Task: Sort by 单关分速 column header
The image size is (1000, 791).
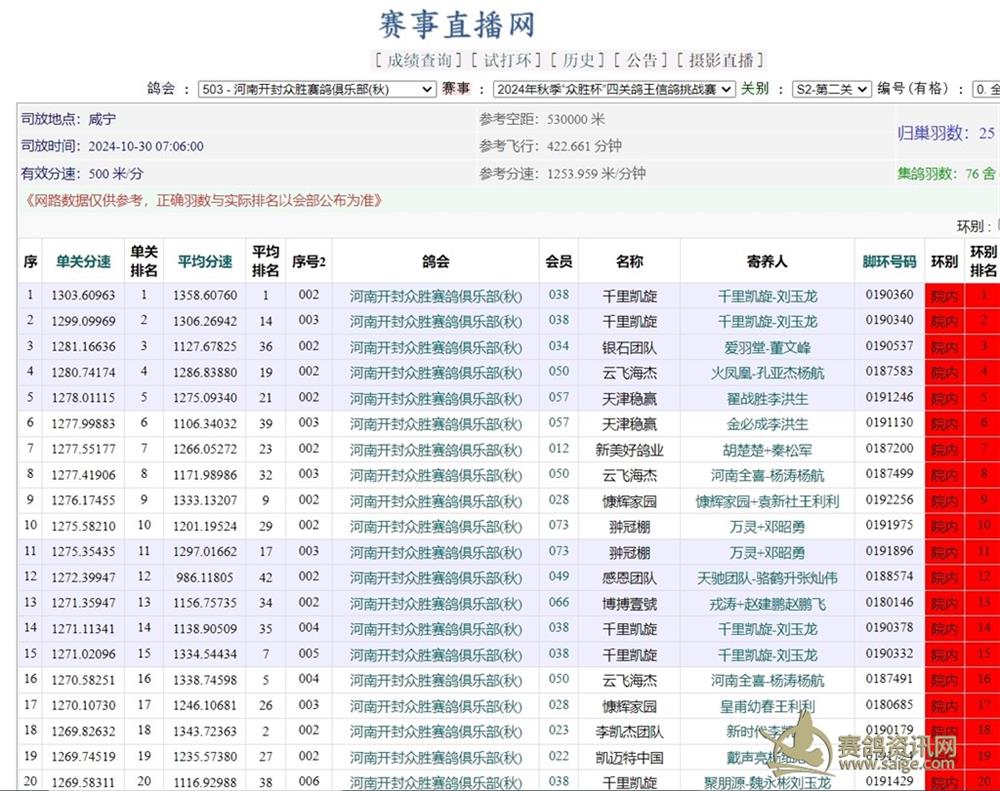Action: 84,262
